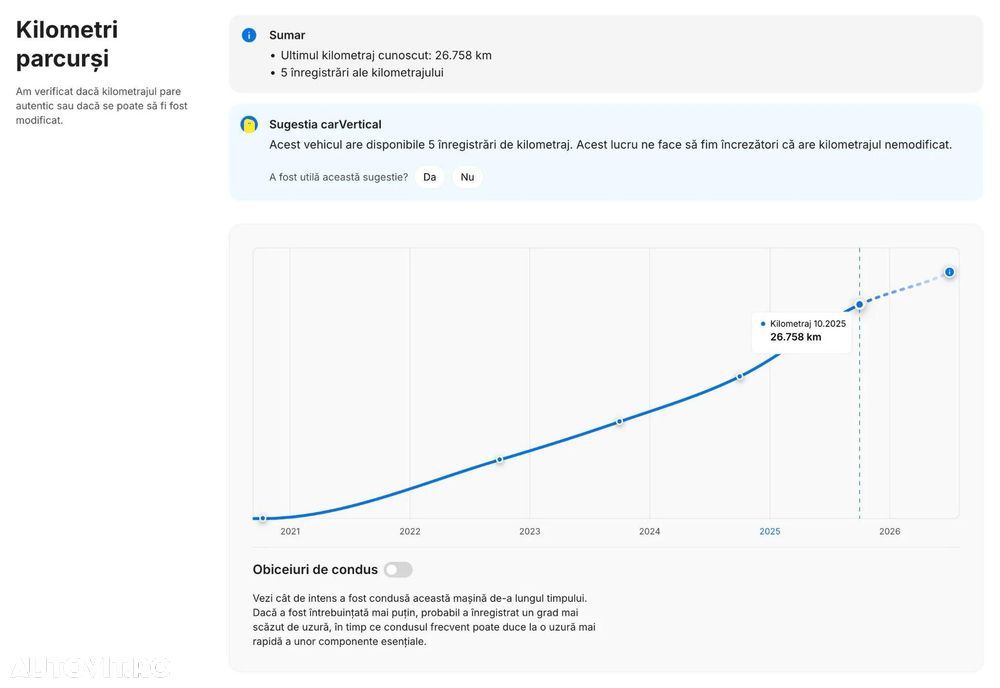Click the info icon ending the dashed forecast line
1000x688 pixels.
[949, 272]
